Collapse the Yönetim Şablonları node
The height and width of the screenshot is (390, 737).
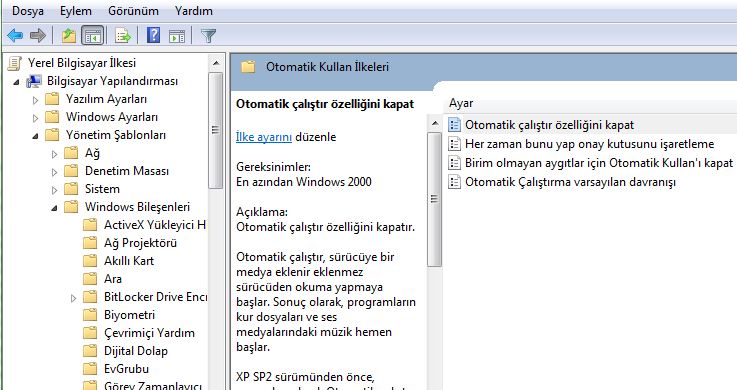[x=36, y=136]
